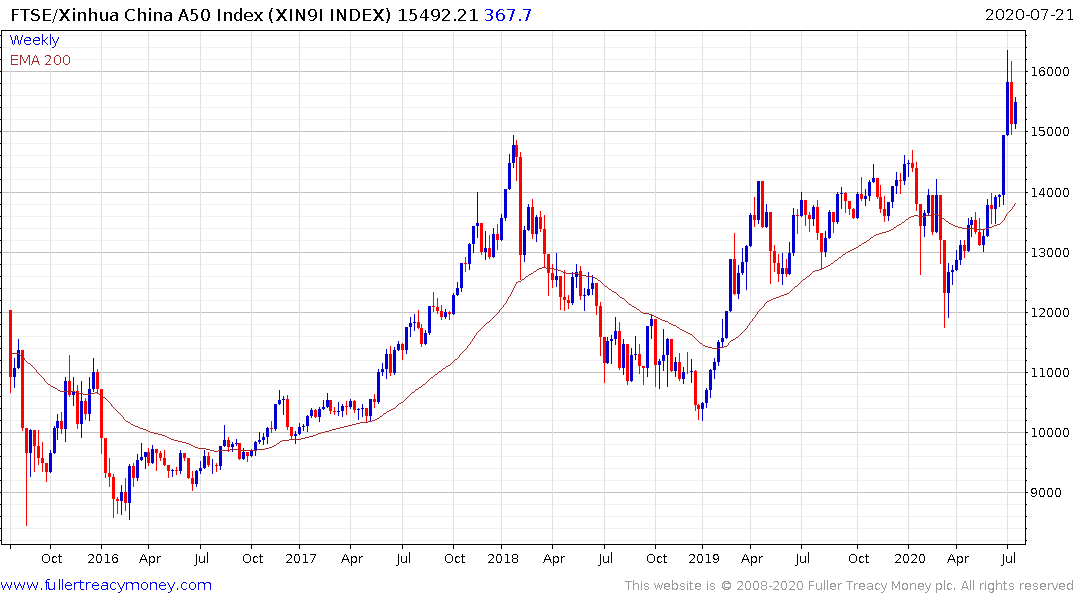Image resolution: width=1075 pixels, height=600 pixels.
Task: Click the blue change value 367.7
Action: [x=507, y=15]
